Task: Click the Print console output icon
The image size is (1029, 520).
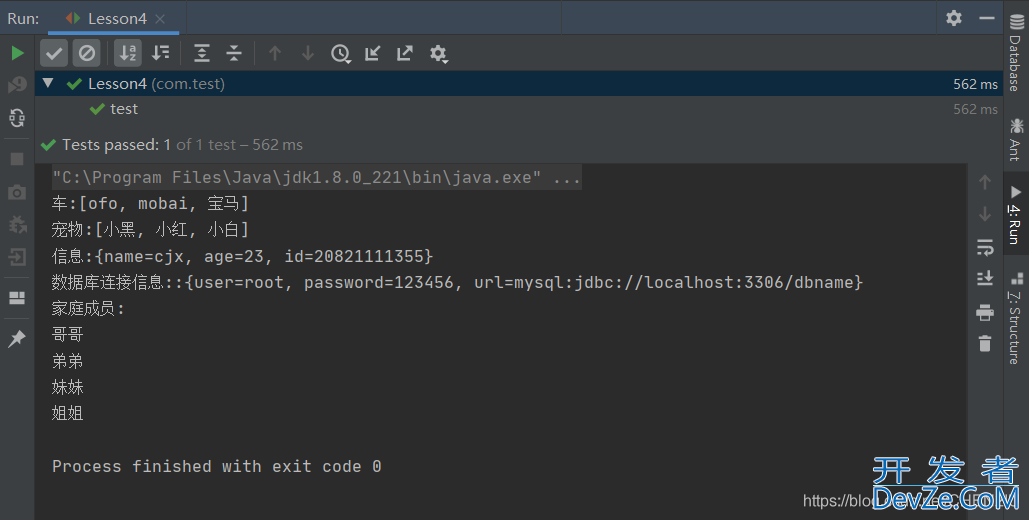Action: tap(985, 312)
